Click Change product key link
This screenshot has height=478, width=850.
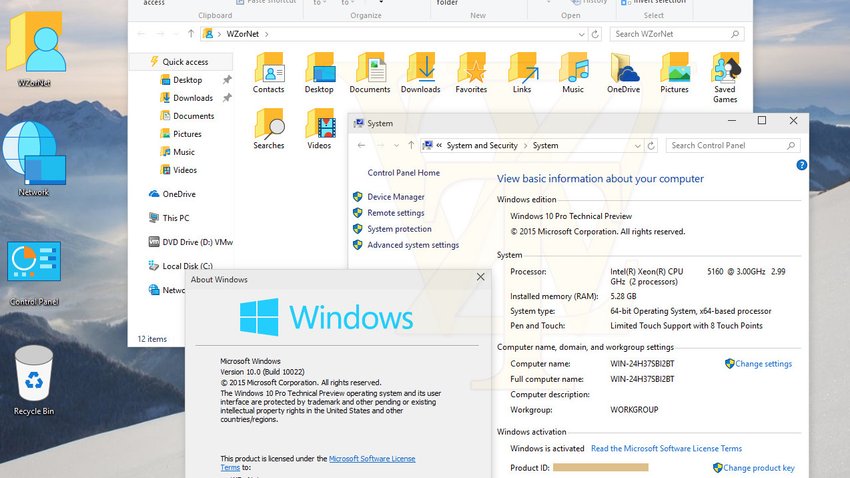click(758, 468)
